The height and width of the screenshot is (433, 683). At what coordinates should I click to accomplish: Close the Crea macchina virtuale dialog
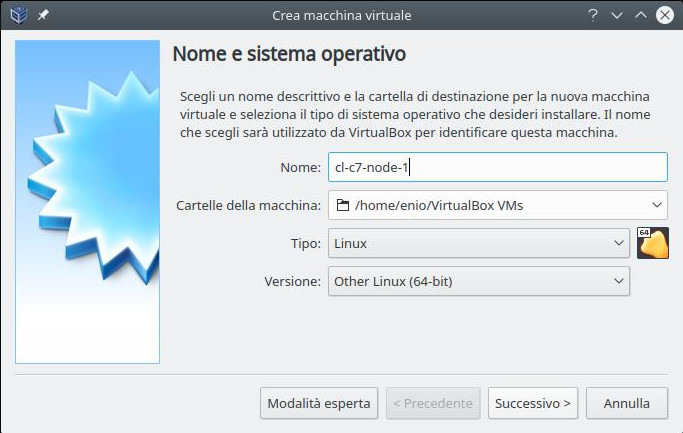(664, 15)
